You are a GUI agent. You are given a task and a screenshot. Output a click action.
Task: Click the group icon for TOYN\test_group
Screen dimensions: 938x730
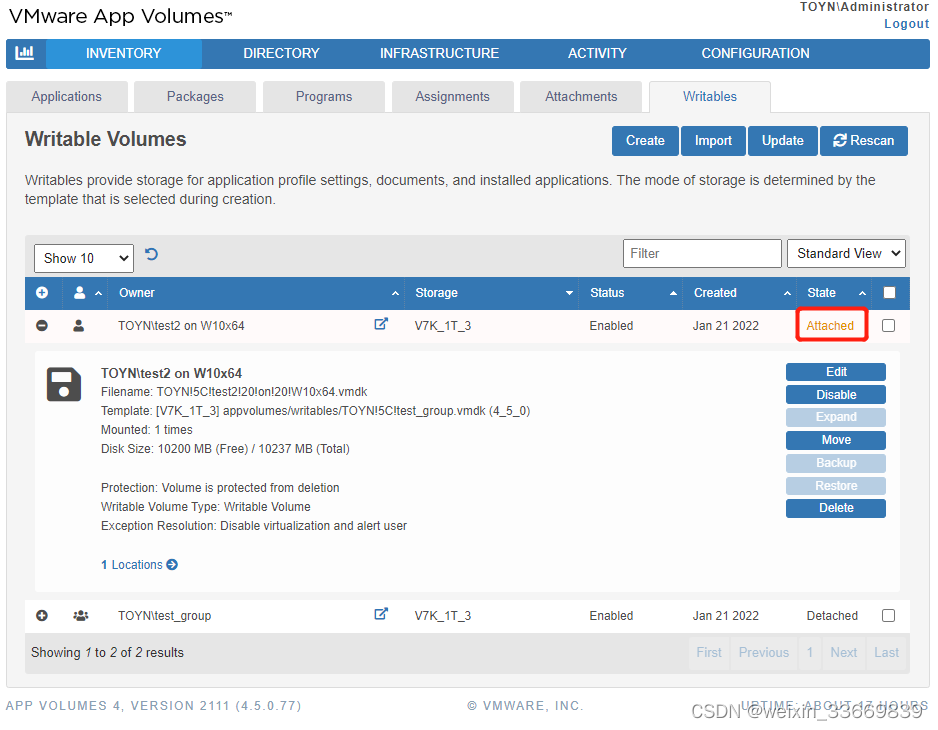(x=80, y=616)
